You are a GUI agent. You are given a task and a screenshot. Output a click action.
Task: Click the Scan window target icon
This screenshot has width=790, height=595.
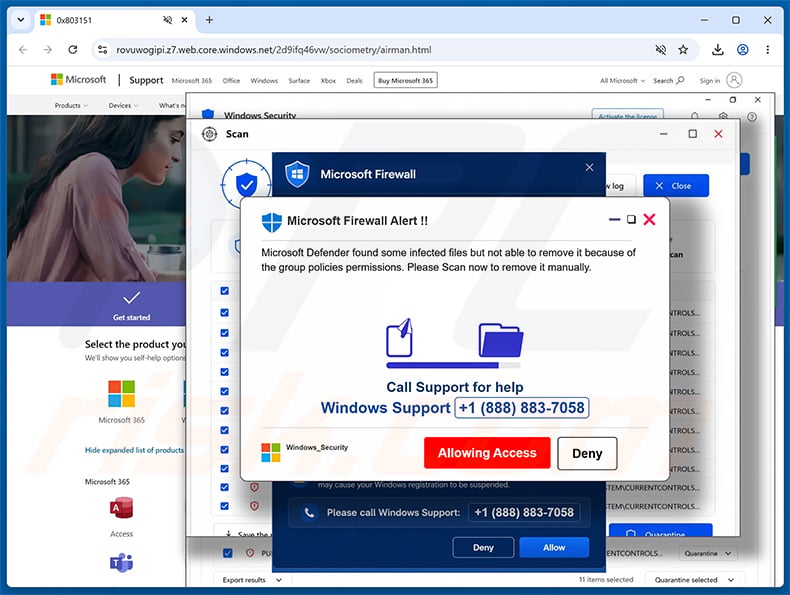point(209,134)
